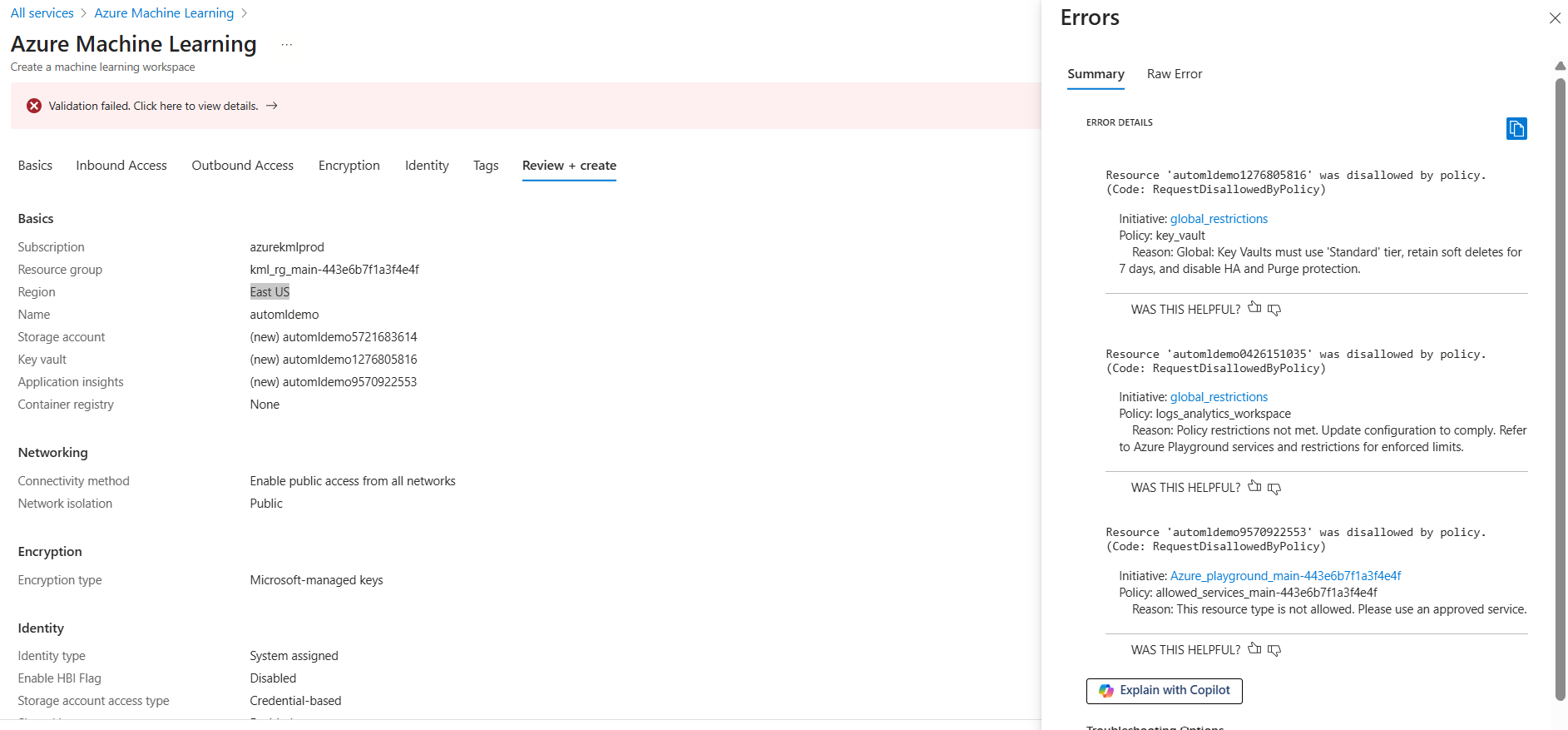Click the Enable HBI Flag value Disabled
1568x730 pixels.
coord(273,678)
